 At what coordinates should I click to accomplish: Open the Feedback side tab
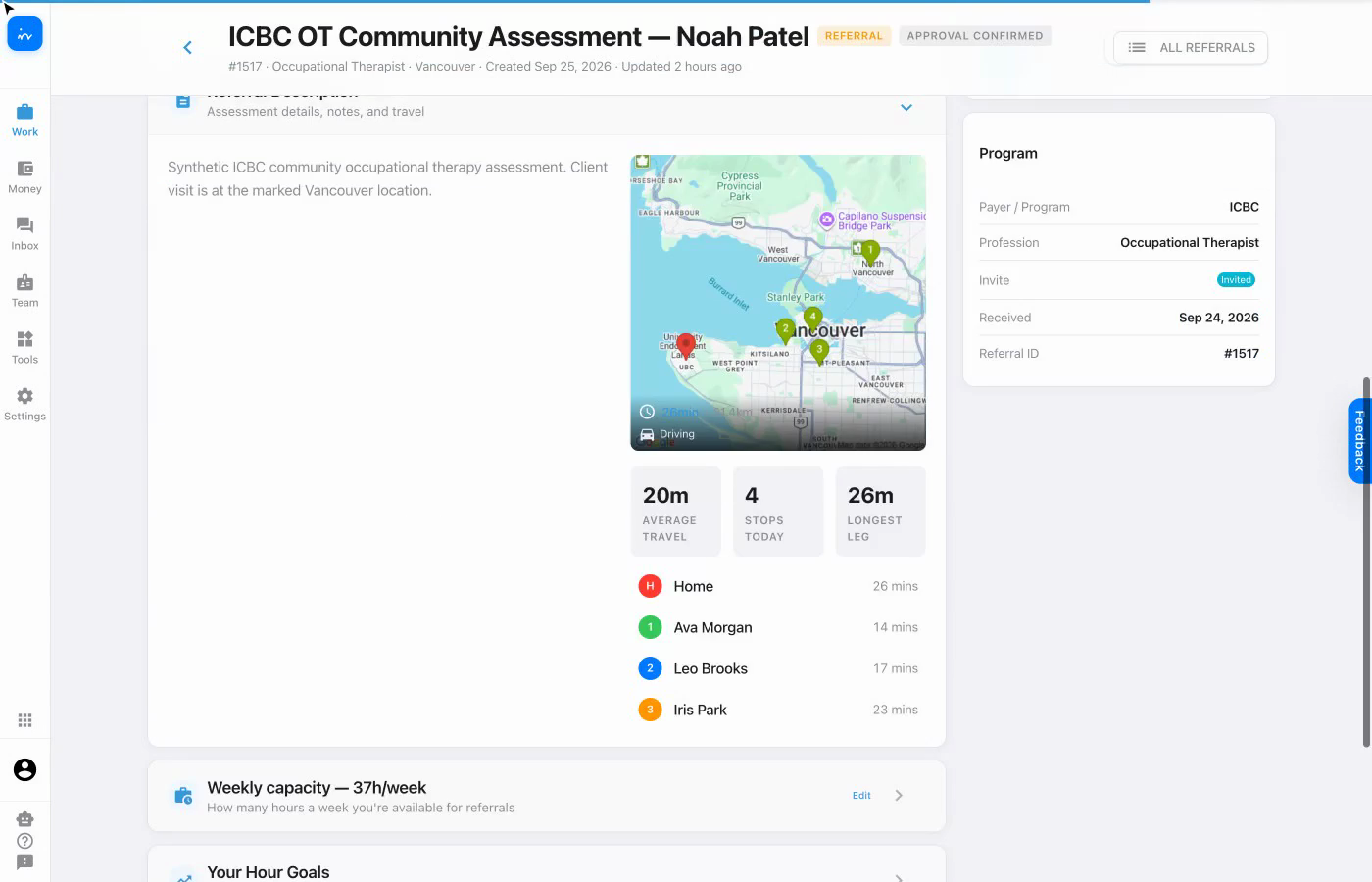(x=1359, y=441)
